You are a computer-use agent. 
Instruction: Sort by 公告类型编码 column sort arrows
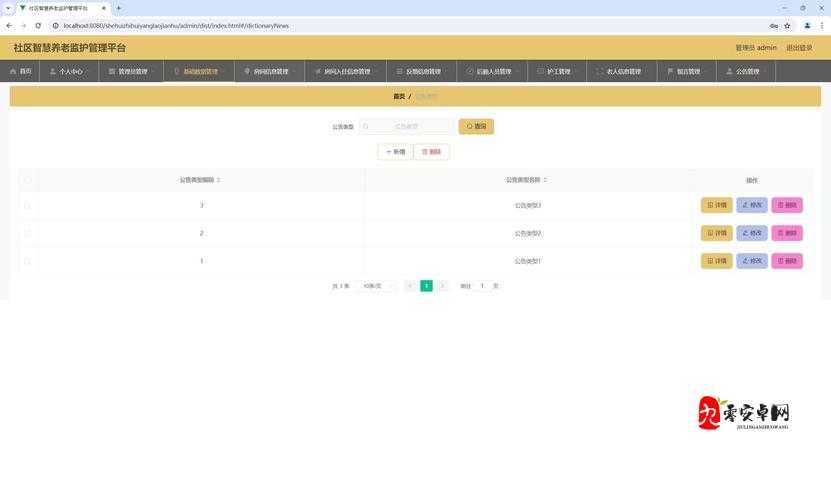click(x=219, y=180)
